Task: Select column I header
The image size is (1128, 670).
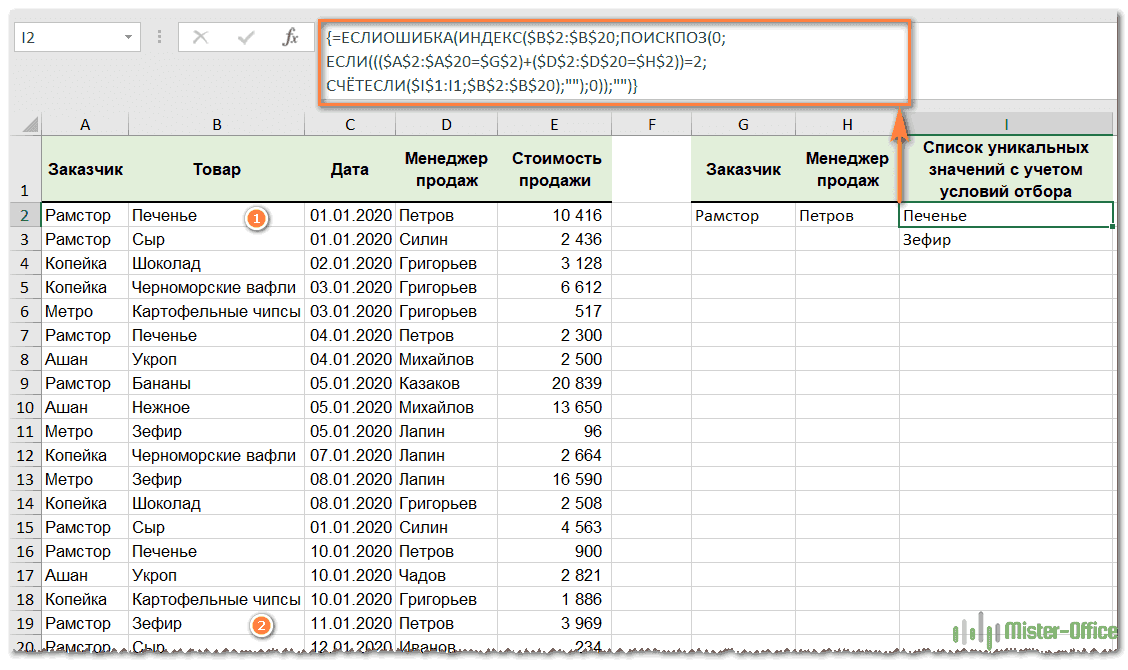Action: (1005, 125)
